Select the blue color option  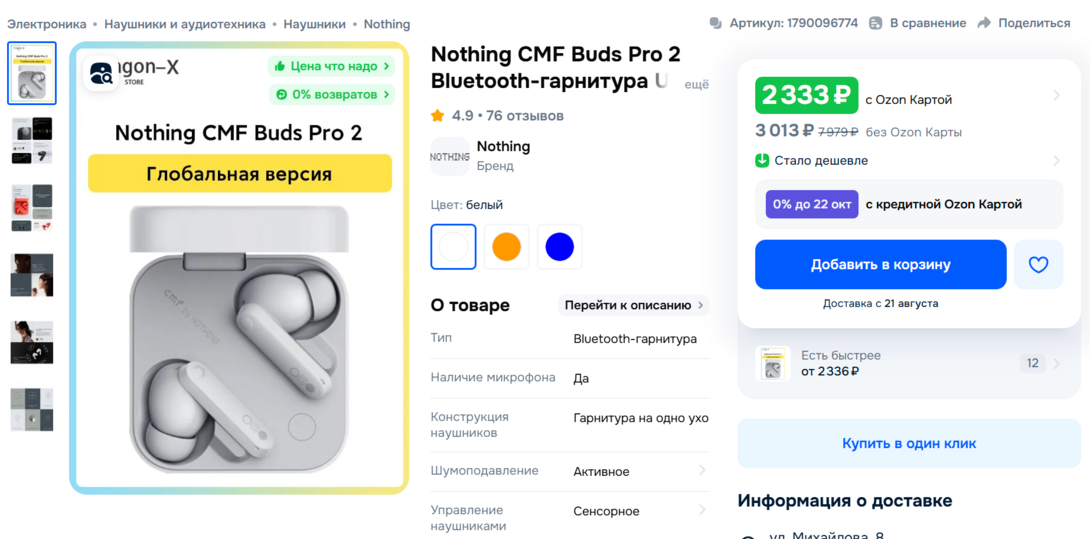point(560,247)
